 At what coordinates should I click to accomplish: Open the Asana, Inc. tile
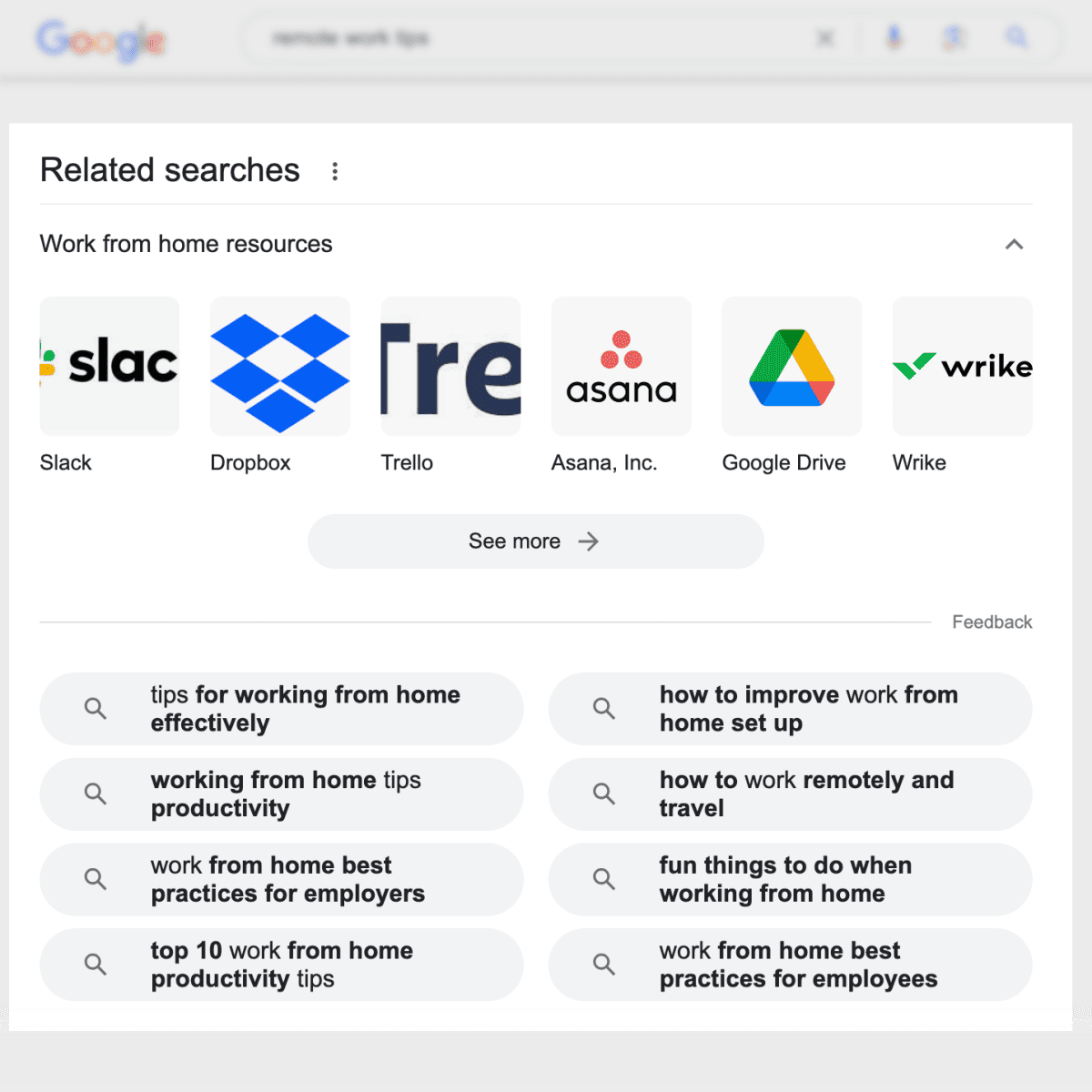[x=621, y=366]
